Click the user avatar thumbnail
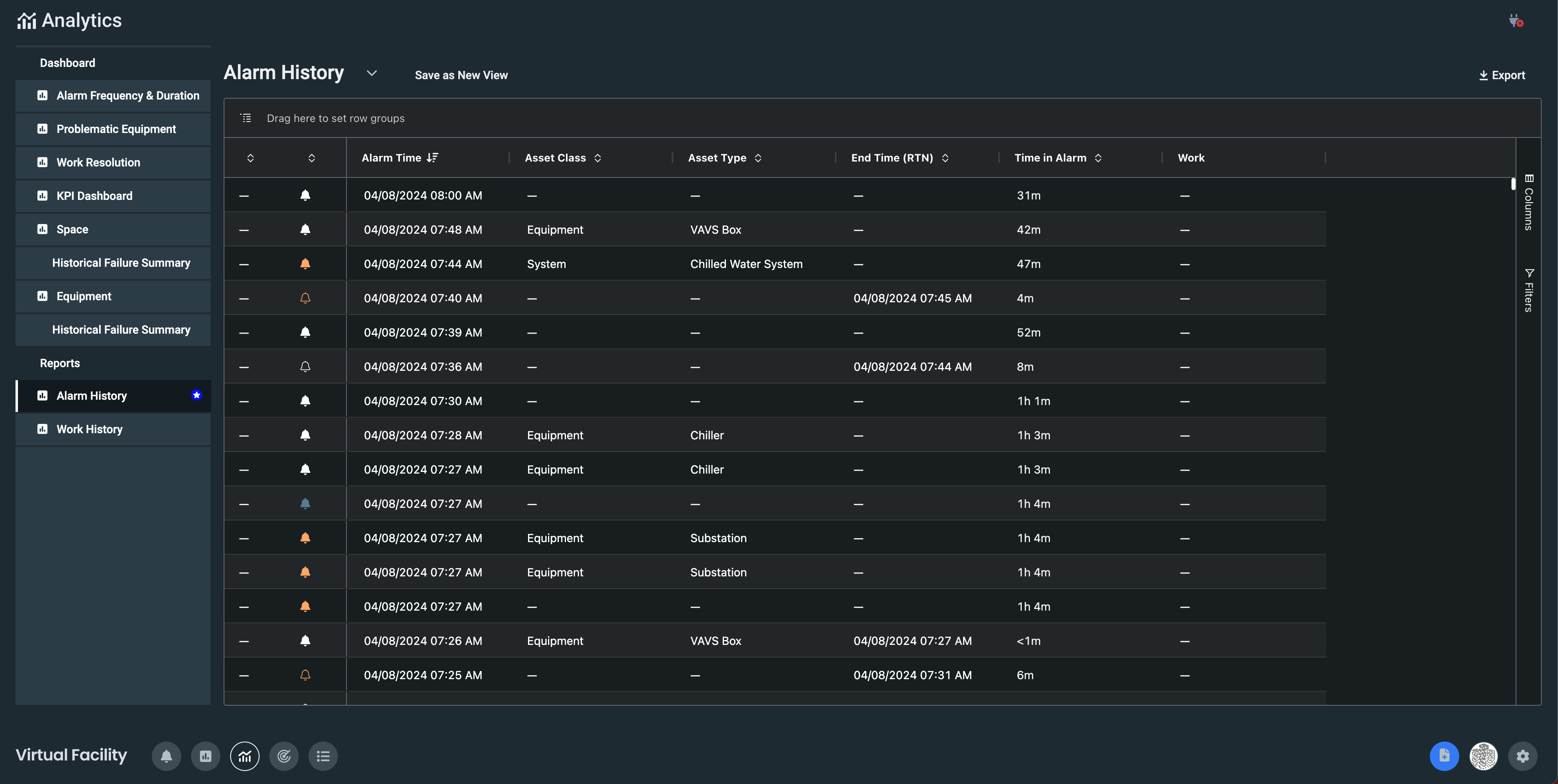1558x784 pixels. 1483,756
